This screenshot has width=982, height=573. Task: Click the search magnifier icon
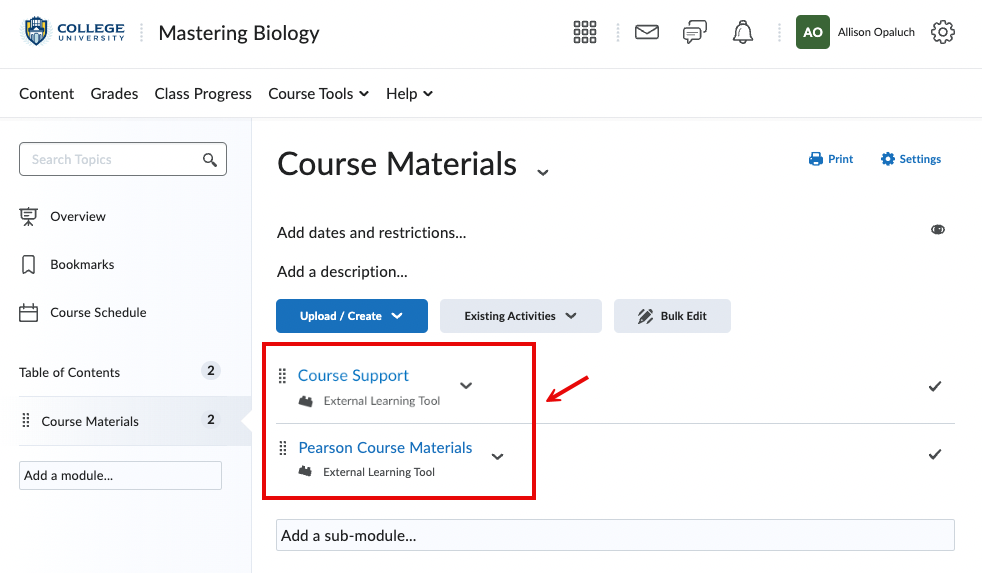pos(210,160)
